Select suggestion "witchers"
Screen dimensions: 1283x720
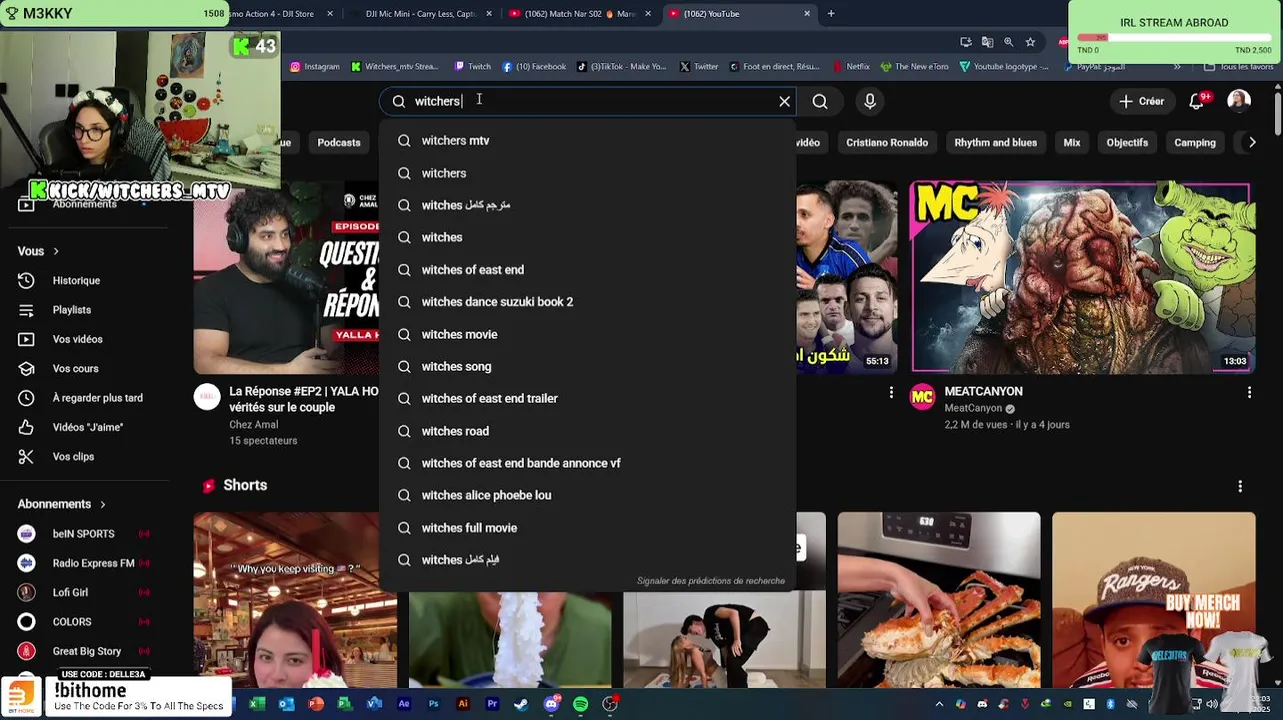587,173
